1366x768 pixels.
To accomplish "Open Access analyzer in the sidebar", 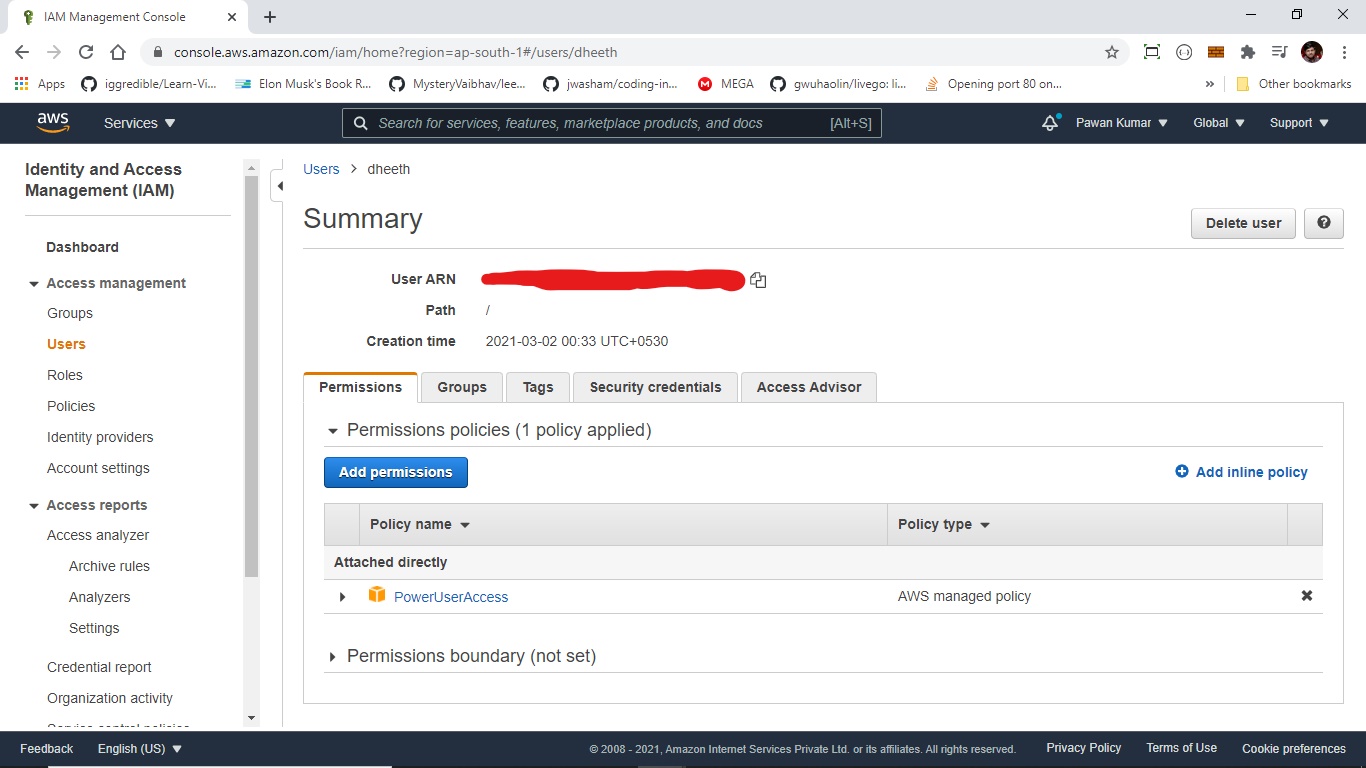I will (x=98, y=535).
